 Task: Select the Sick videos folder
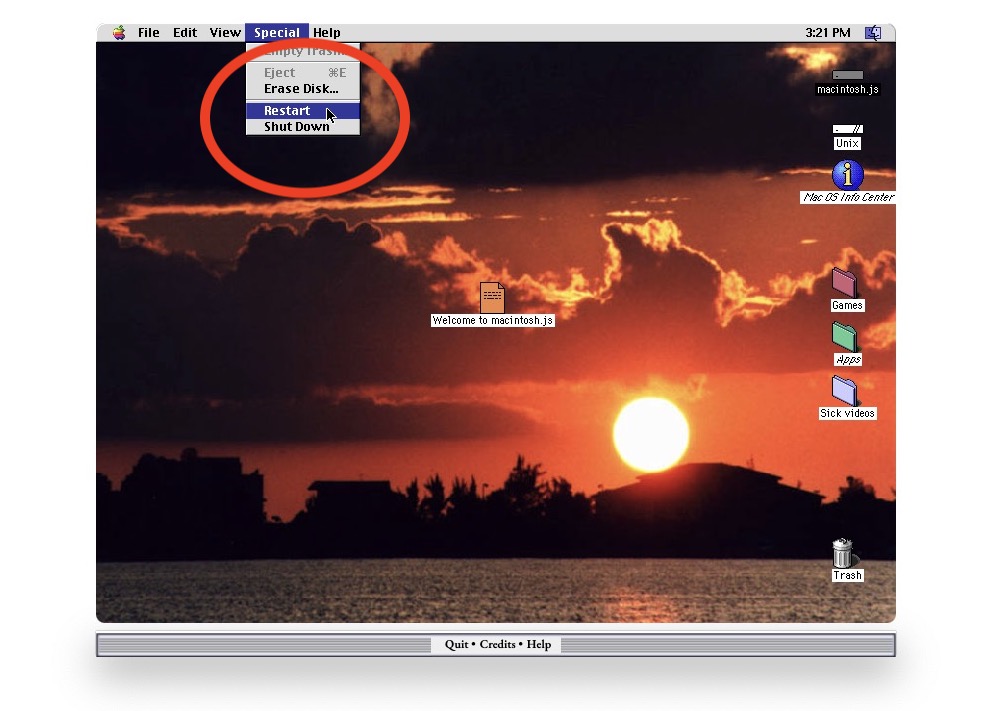coord(846,391)
